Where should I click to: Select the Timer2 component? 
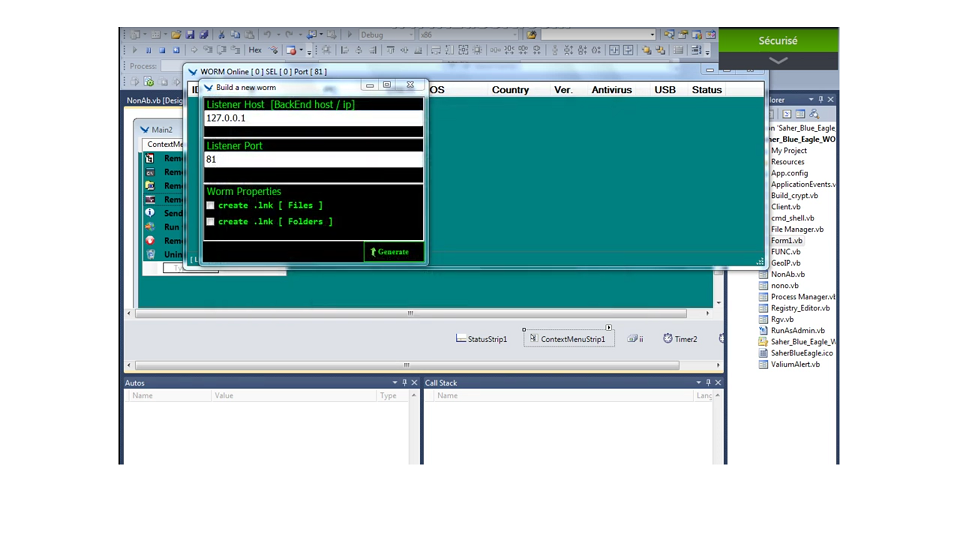[x=680, y=339]
